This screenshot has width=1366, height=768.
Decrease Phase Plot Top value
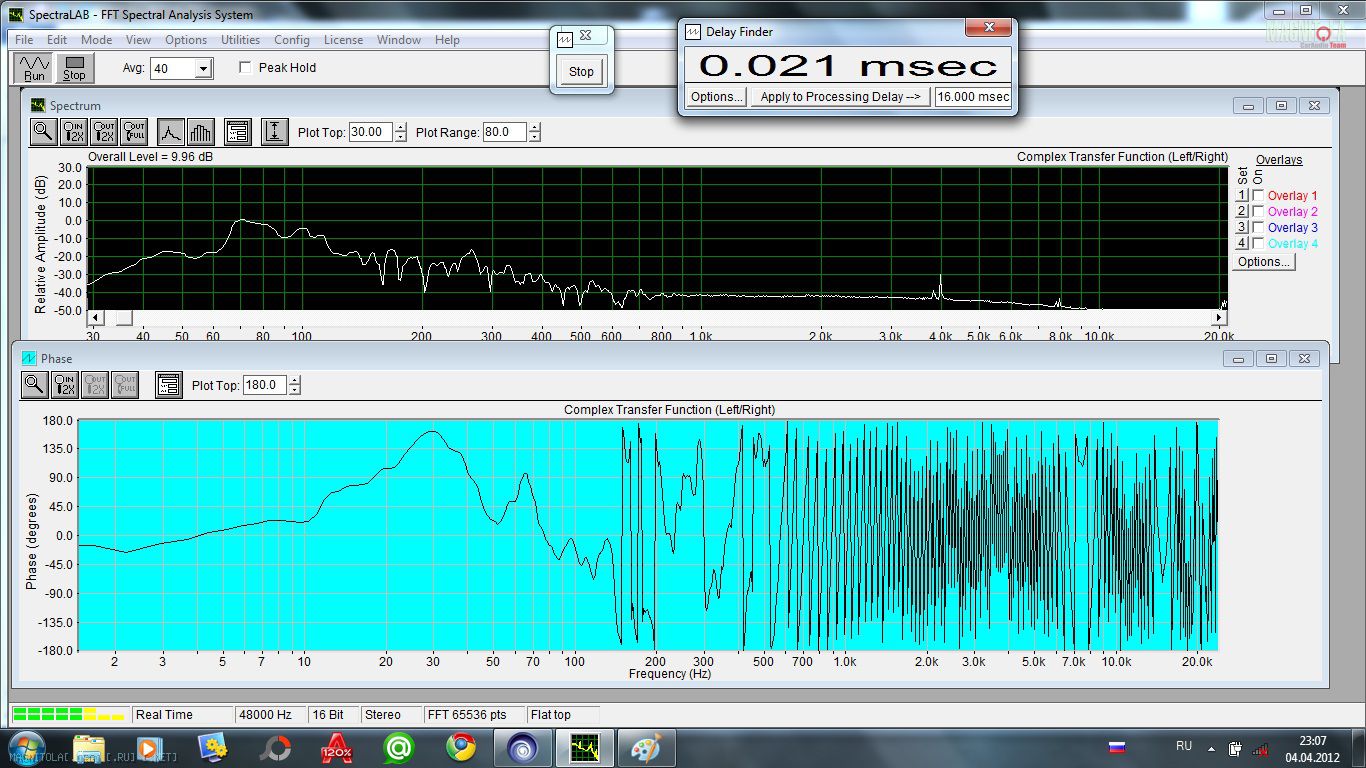[x=295, y=390]
